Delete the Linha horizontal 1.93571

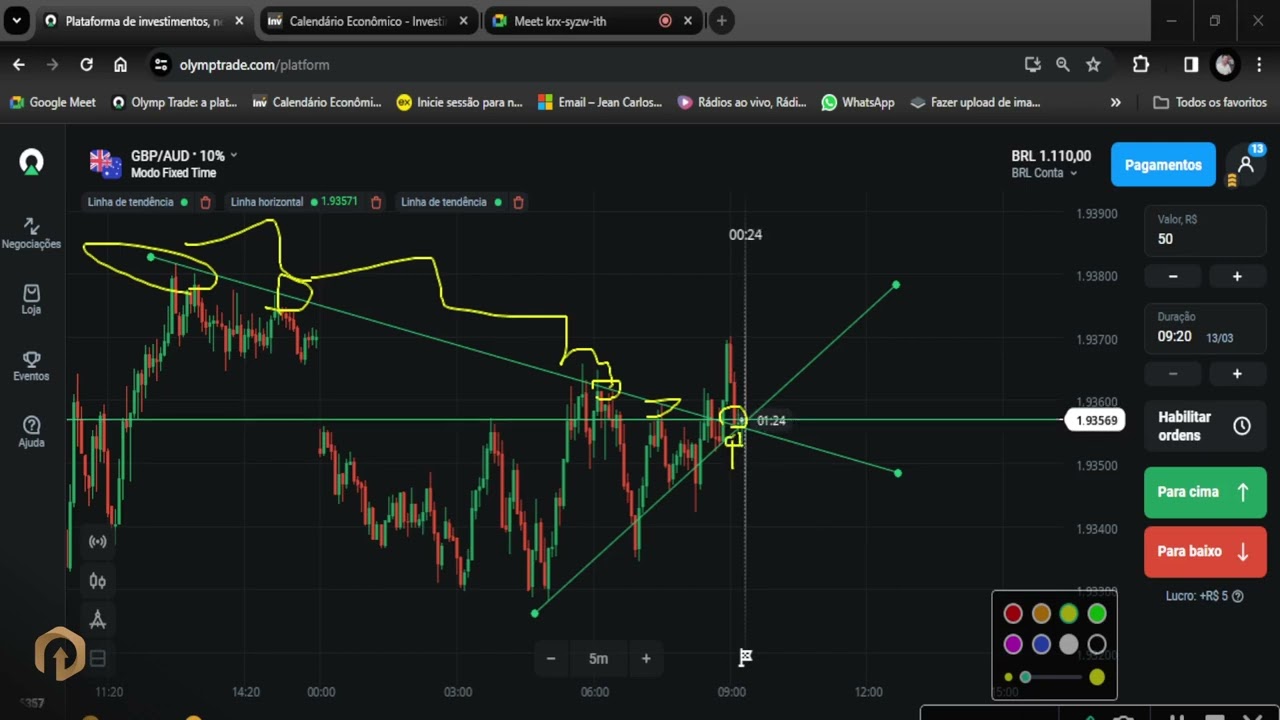[x=376, y=202]
